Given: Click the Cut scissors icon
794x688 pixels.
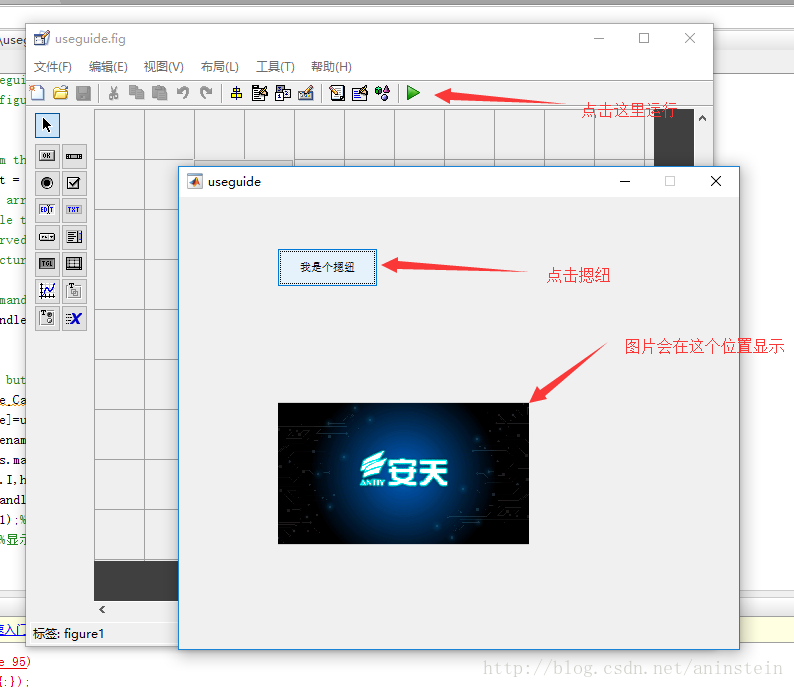Looking at the screenshot, I should [x=114, y=93].
